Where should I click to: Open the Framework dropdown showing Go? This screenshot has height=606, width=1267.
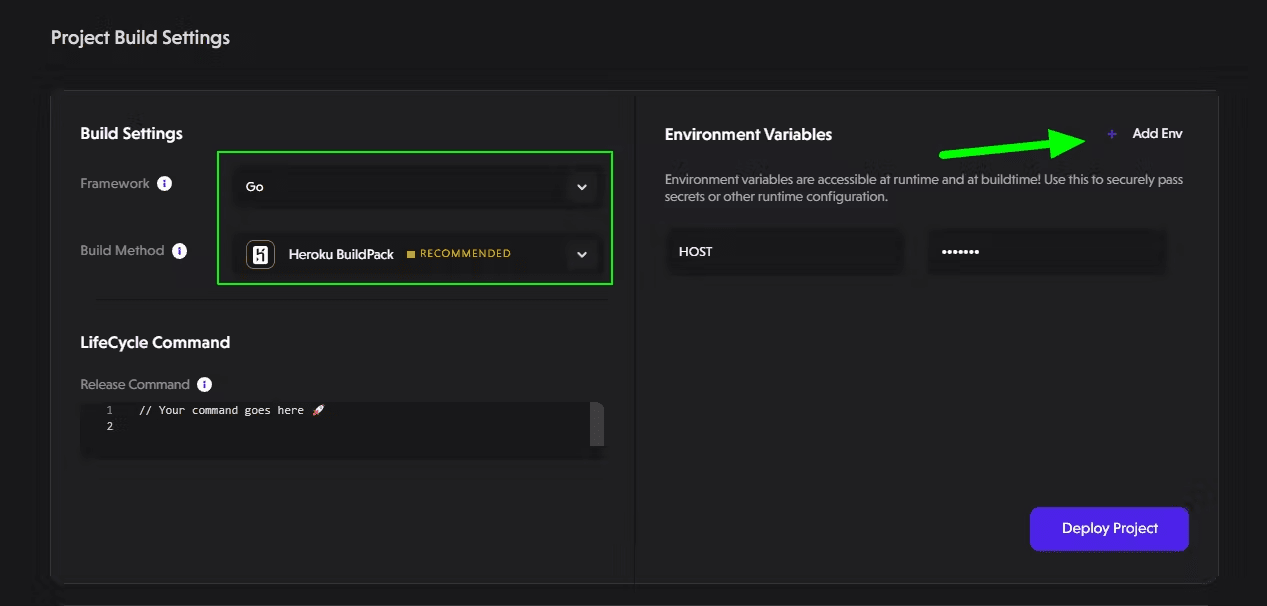416,187
